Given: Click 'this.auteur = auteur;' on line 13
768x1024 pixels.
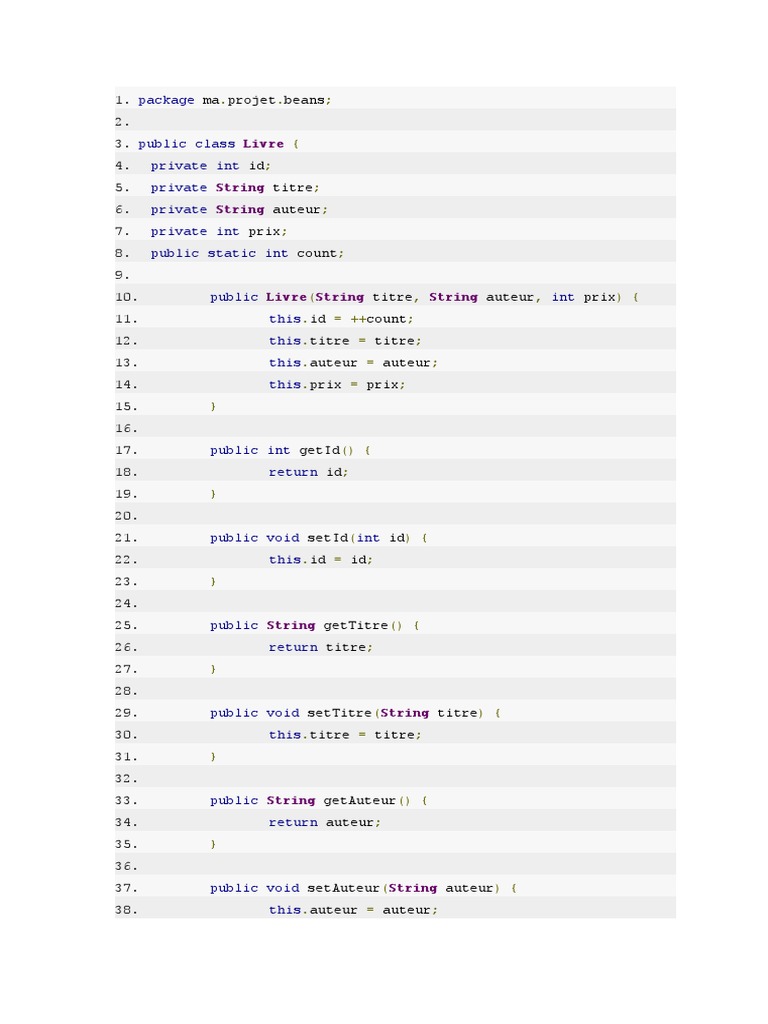Looking at the screenshot, I should [353, 363].
